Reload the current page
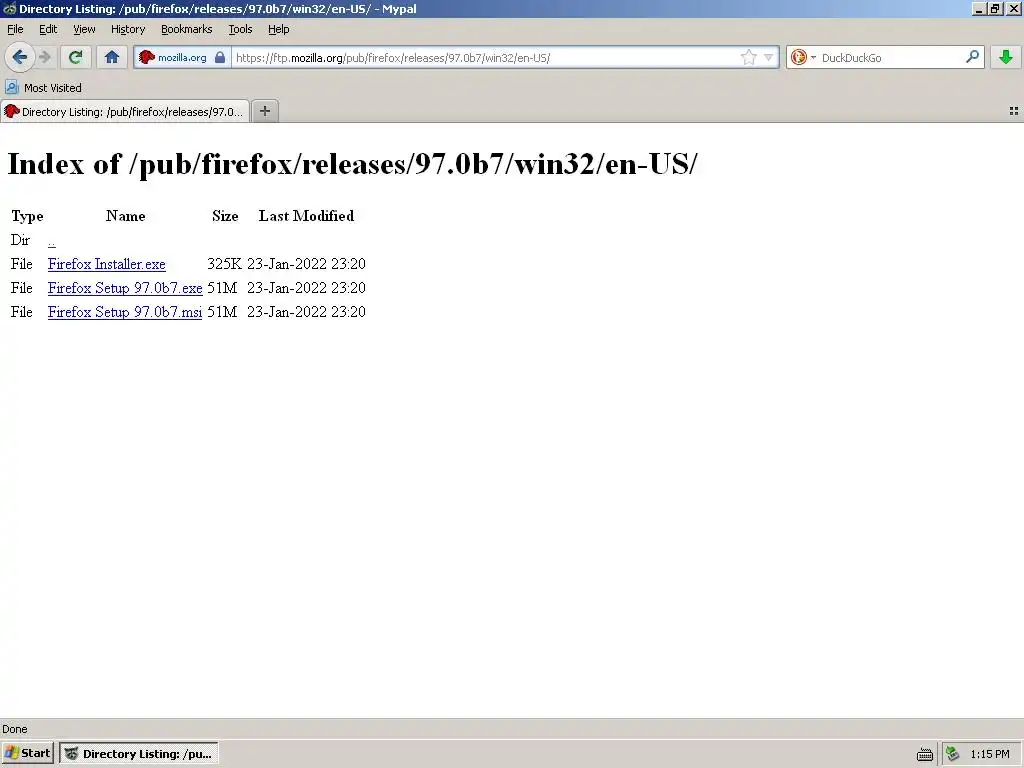 [75, 57]
